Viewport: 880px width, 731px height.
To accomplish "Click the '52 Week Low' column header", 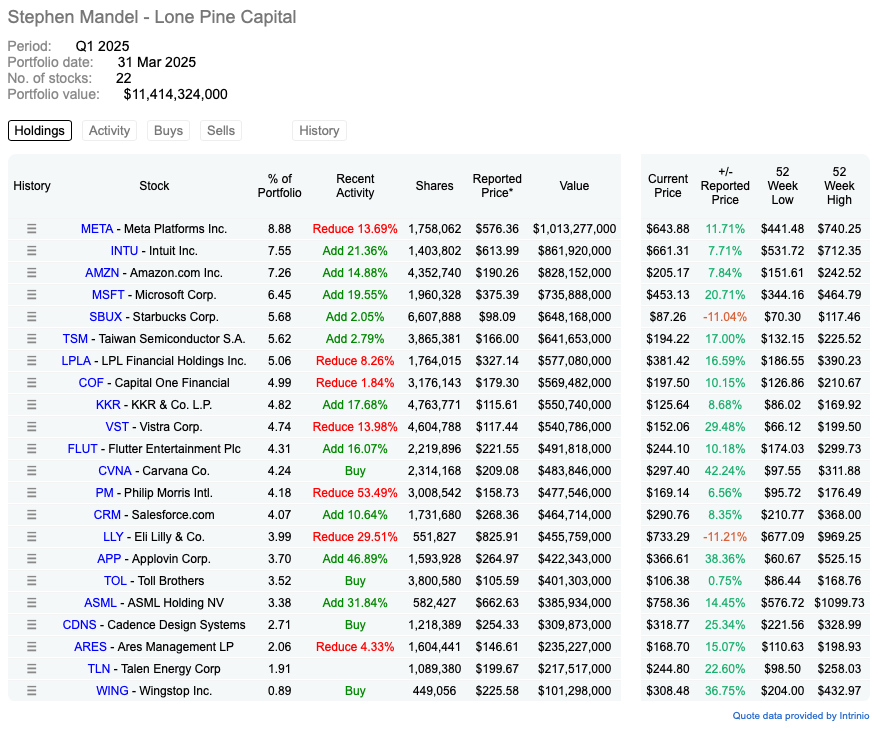I will click(782, 186).
